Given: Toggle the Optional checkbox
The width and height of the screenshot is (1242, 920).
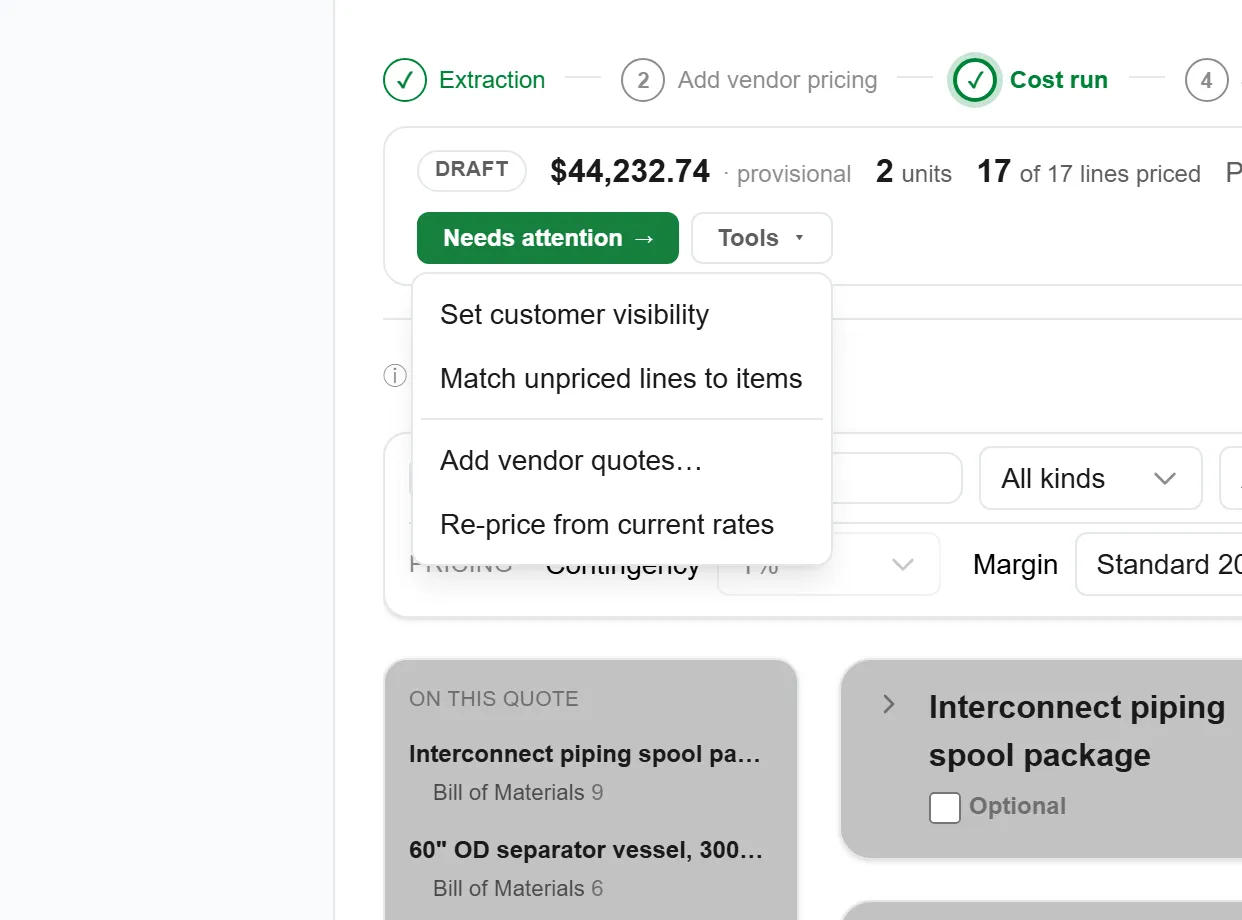Looking at the screenshot, I should [945, 807].
